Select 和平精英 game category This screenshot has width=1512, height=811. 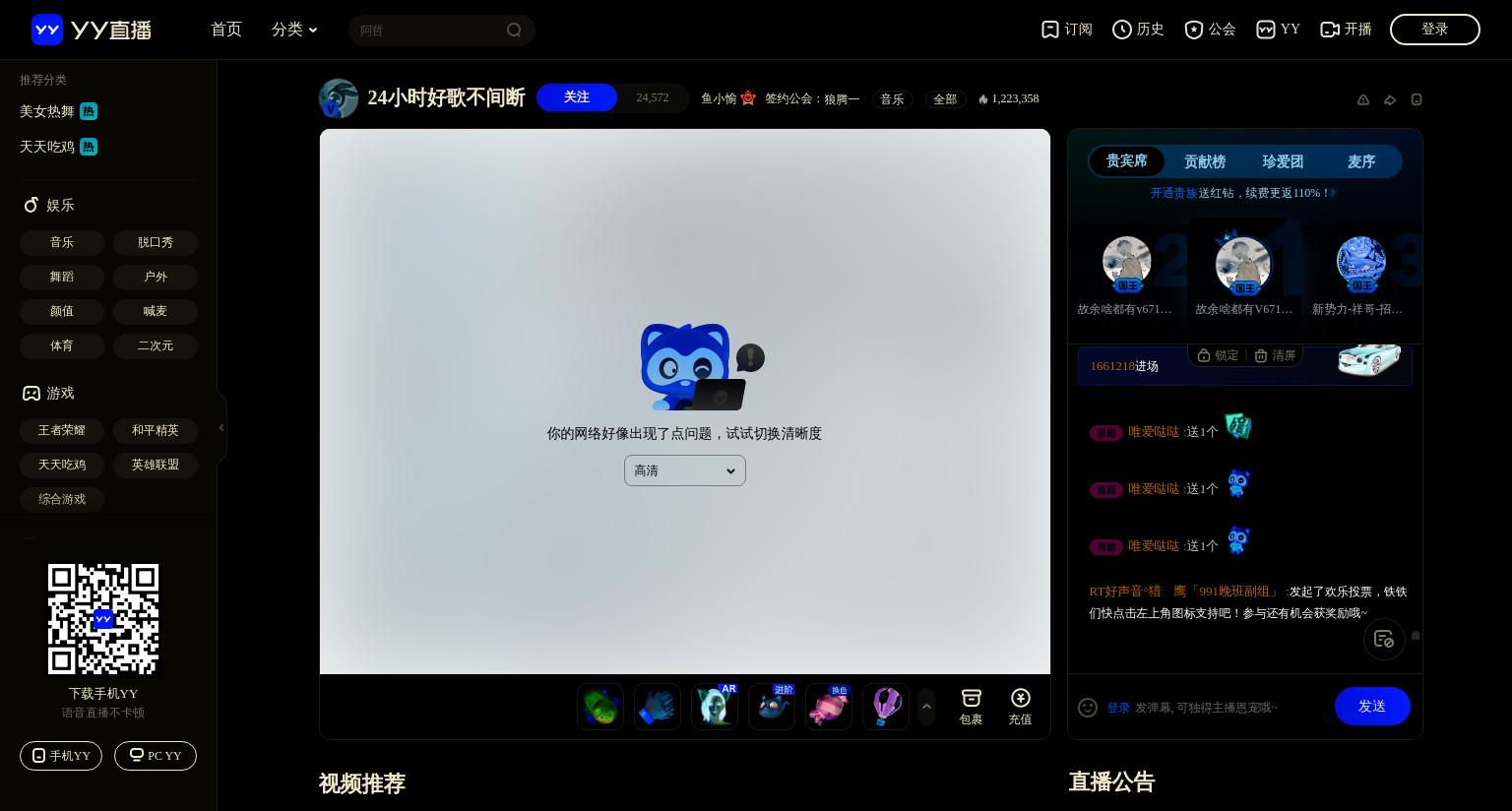click(156, 430)
